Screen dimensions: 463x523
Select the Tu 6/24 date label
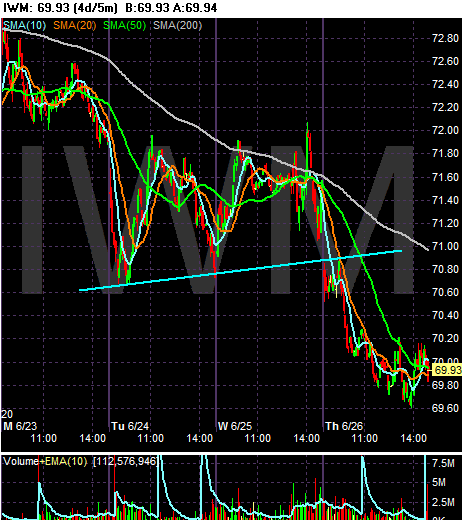[130, 426]
